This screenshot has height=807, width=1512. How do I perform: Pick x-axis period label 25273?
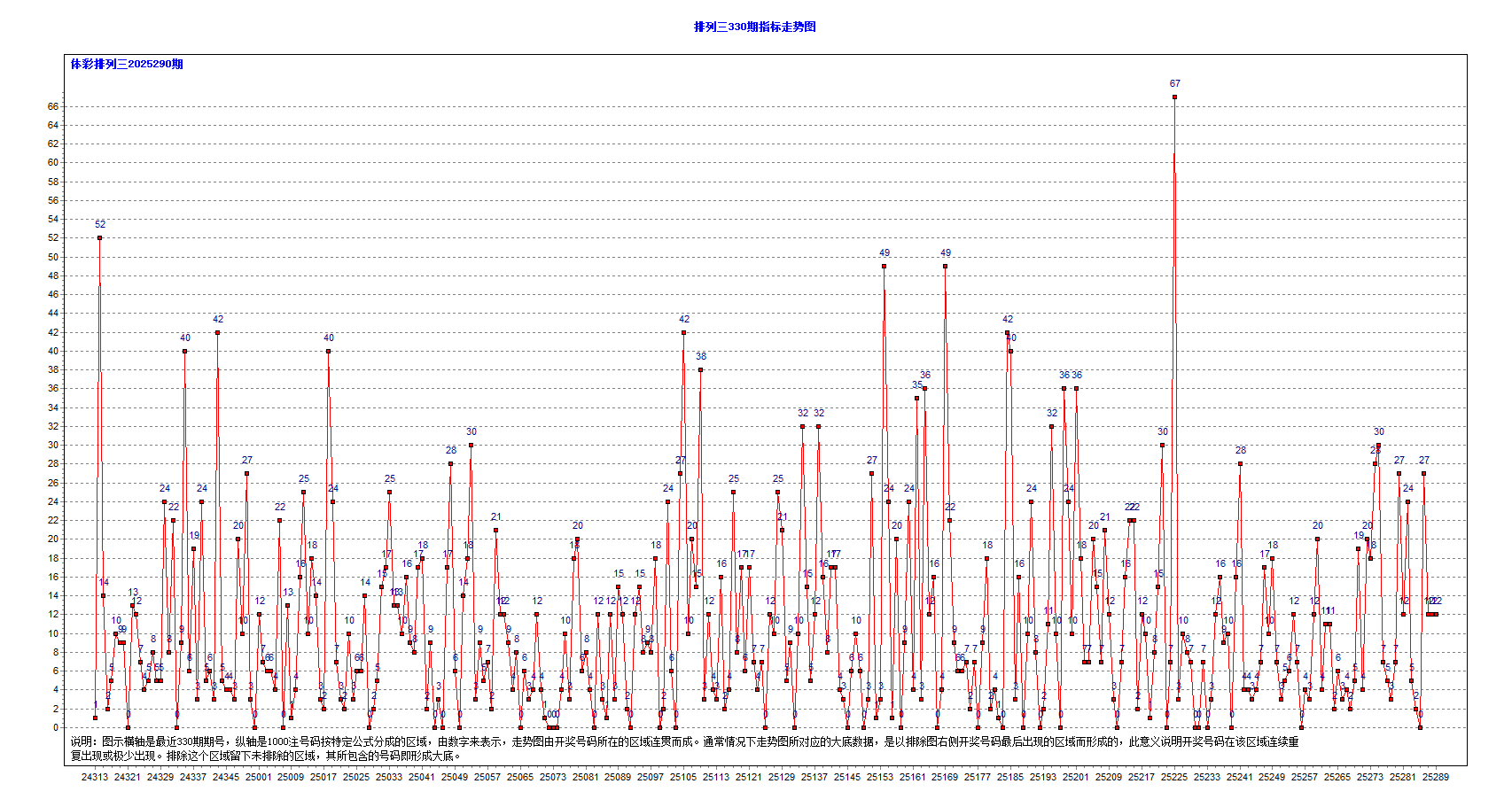tap(1370, 777)
